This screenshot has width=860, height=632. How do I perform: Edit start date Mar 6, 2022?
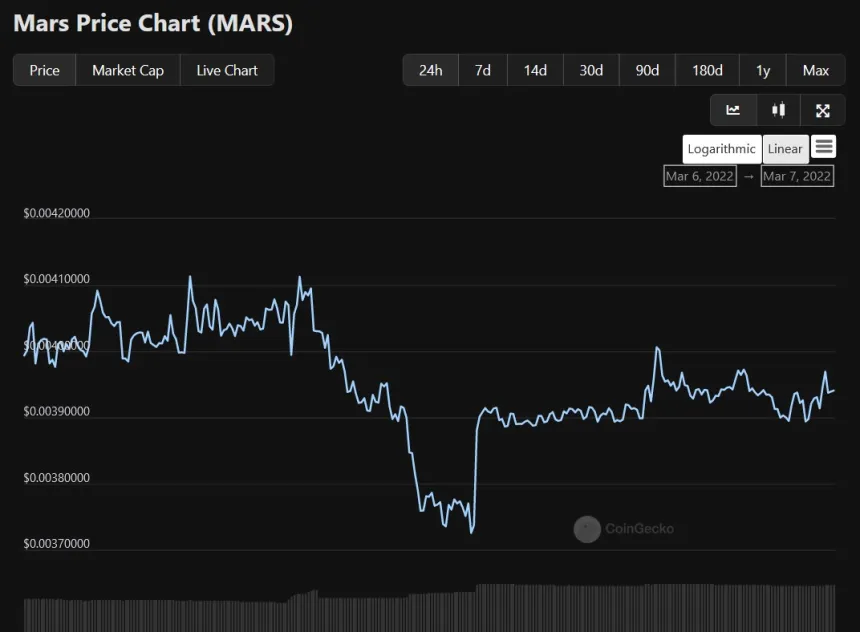click(x=699, y=176)
